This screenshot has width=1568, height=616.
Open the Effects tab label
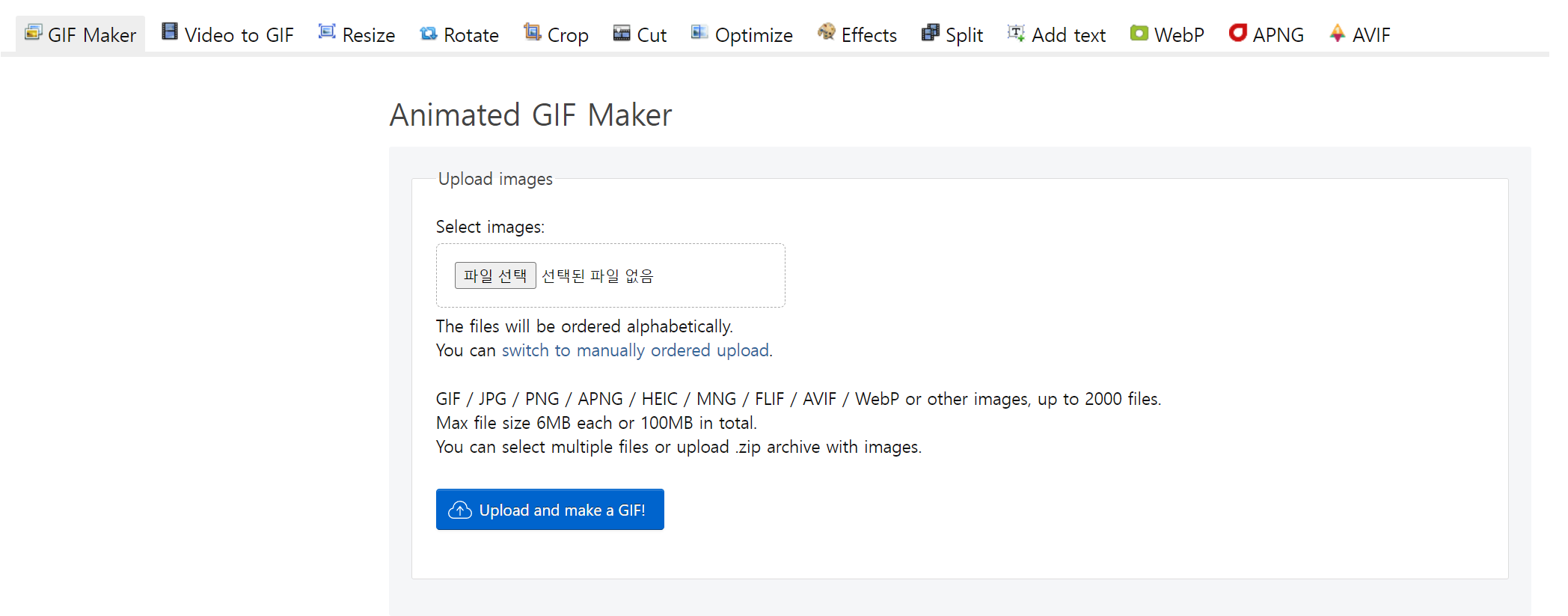869,35
